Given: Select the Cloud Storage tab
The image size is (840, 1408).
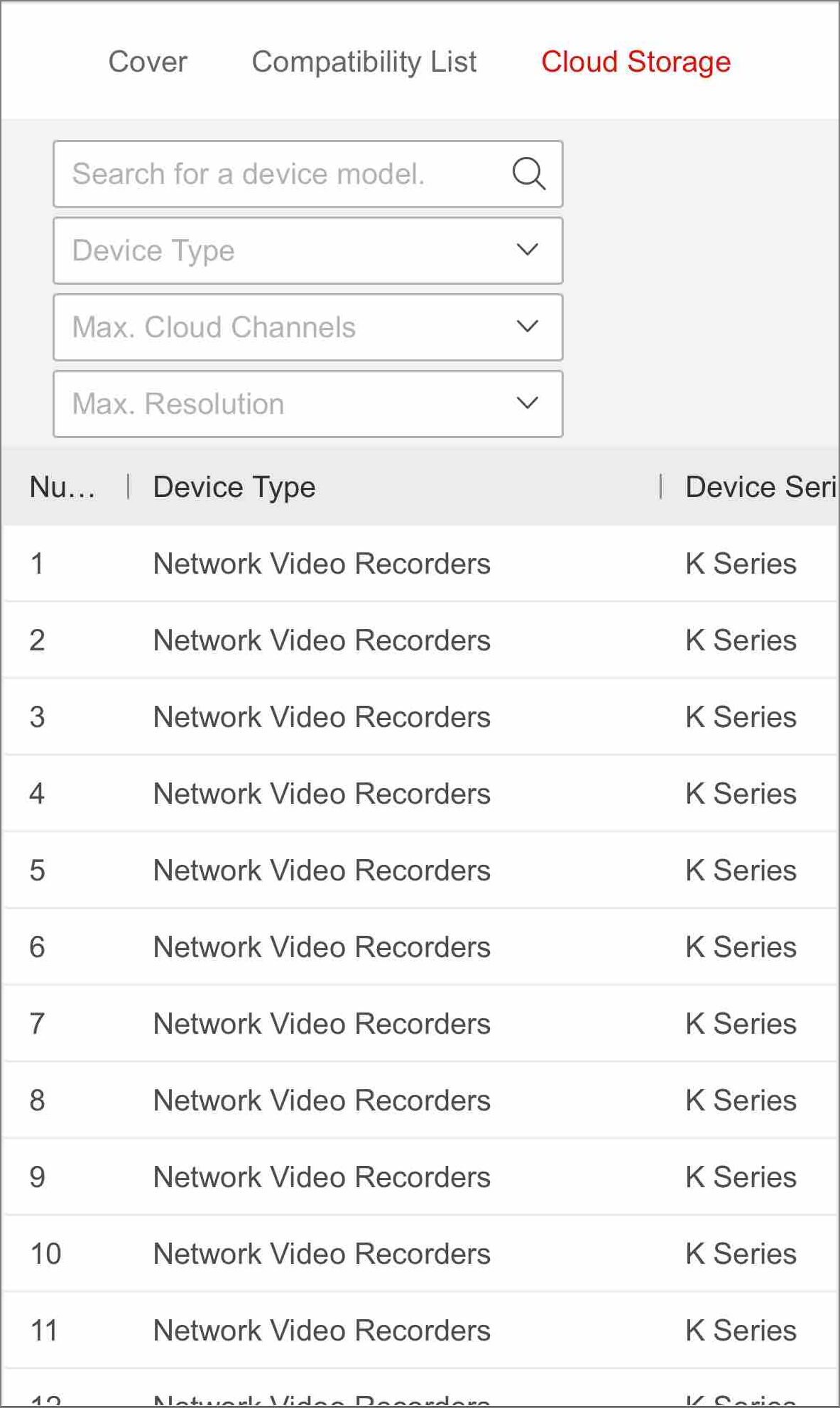Looking at the screenshot, I should 636,62.
